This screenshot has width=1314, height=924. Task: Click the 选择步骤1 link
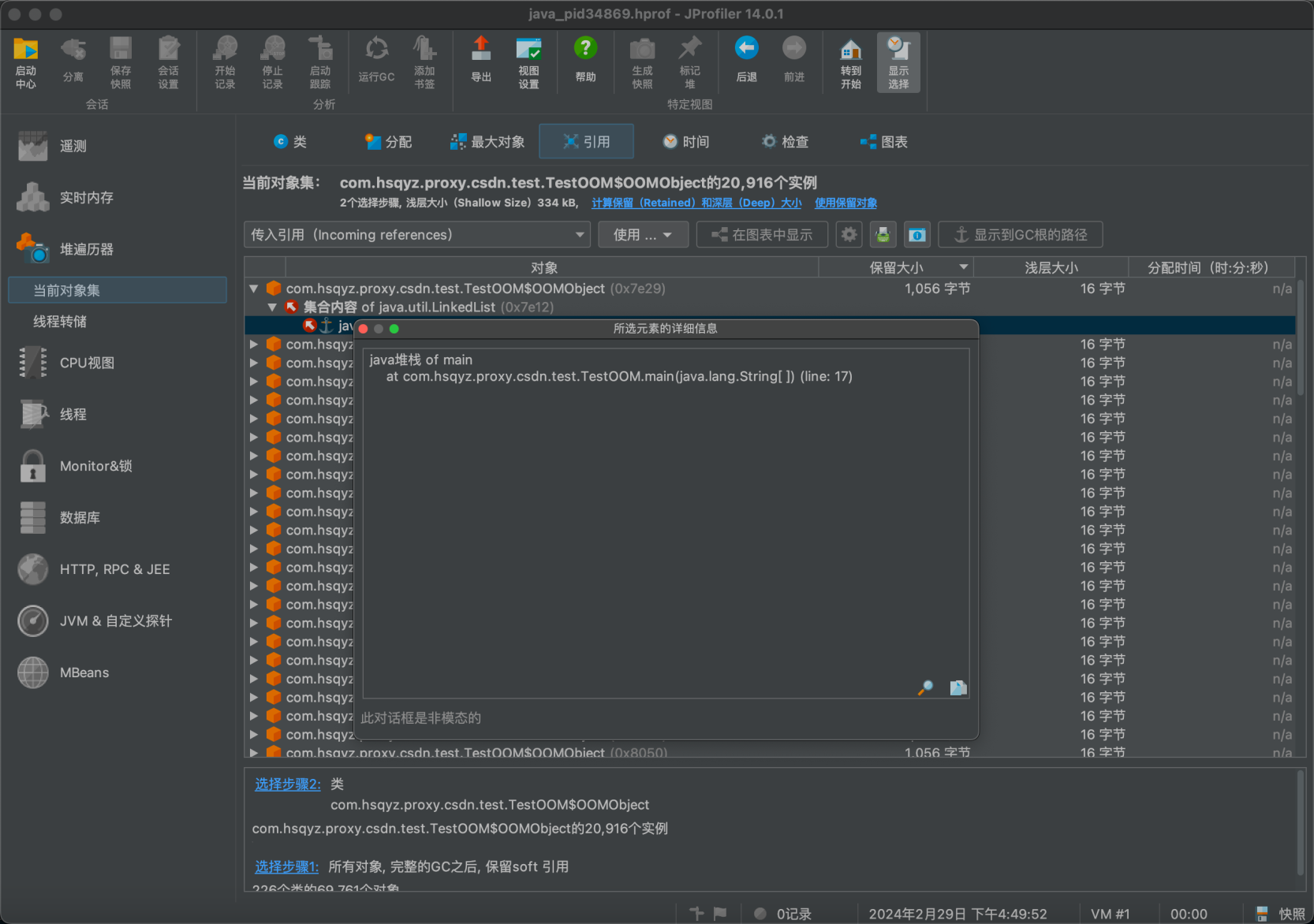tap(287, 866)
